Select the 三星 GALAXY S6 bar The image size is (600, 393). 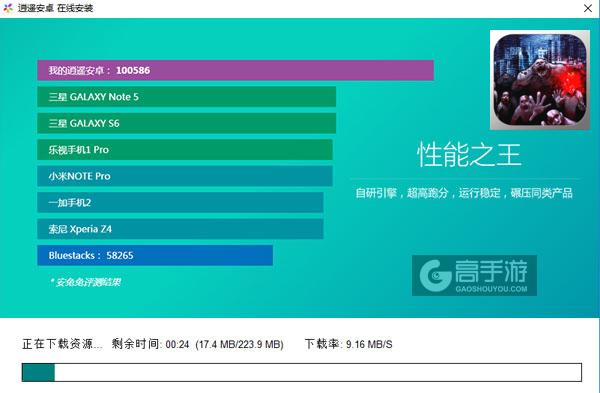coord(187,123)
